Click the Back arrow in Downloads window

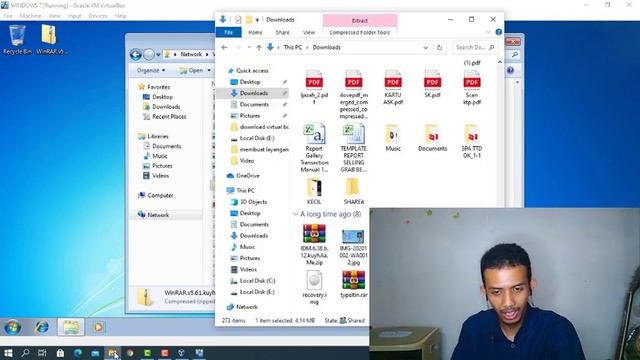tap(224, 47)
